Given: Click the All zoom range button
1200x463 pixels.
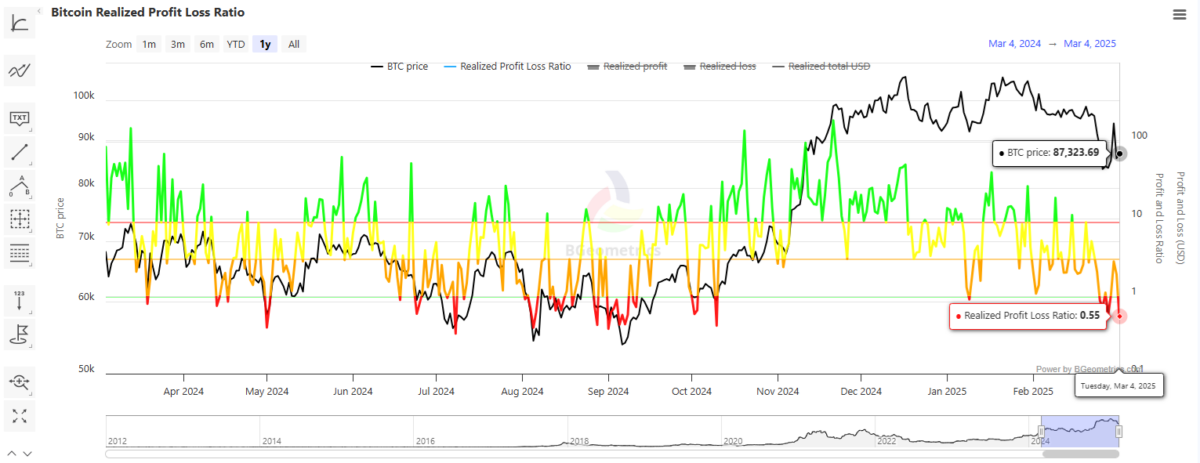Looking at the screenshot, I should (294, 44).
